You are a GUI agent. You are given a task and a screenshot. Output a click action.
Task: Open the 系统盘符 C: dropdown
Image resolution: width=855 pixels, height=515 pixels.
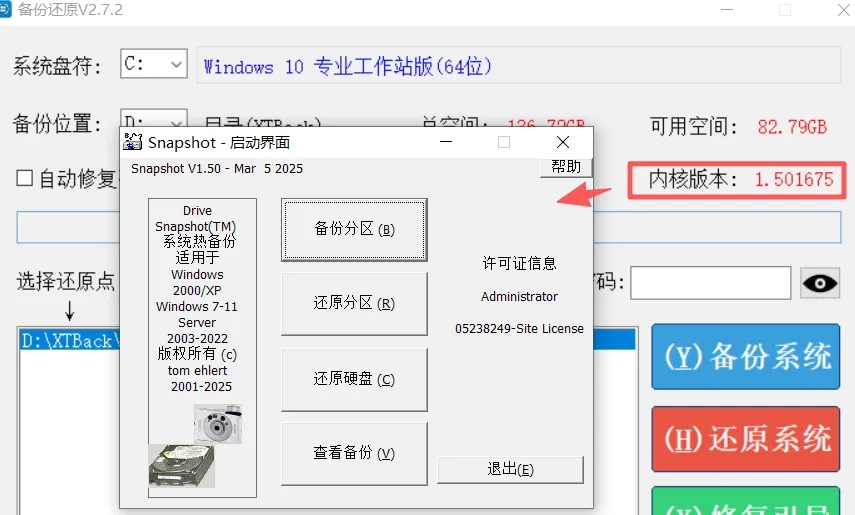[154, 64]
